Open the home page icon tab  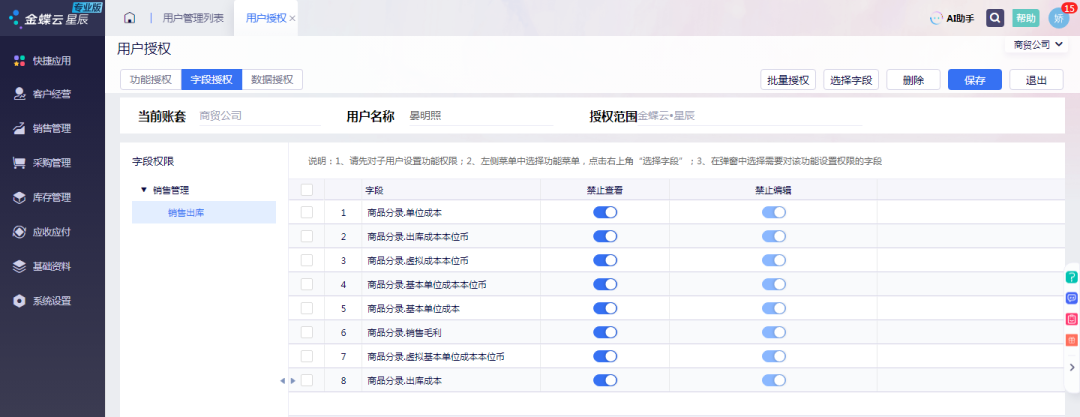(129, 18)
